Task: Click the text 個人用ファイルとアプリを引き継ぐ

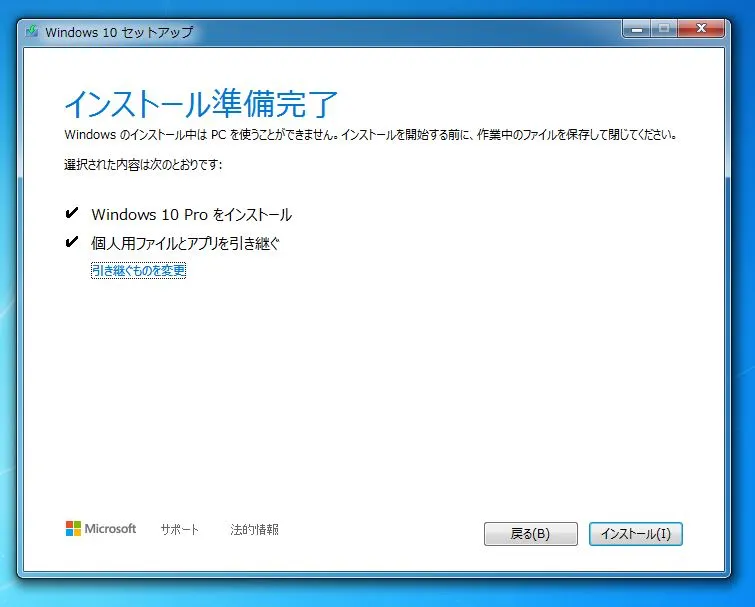Action: click(x=185, y=243)
